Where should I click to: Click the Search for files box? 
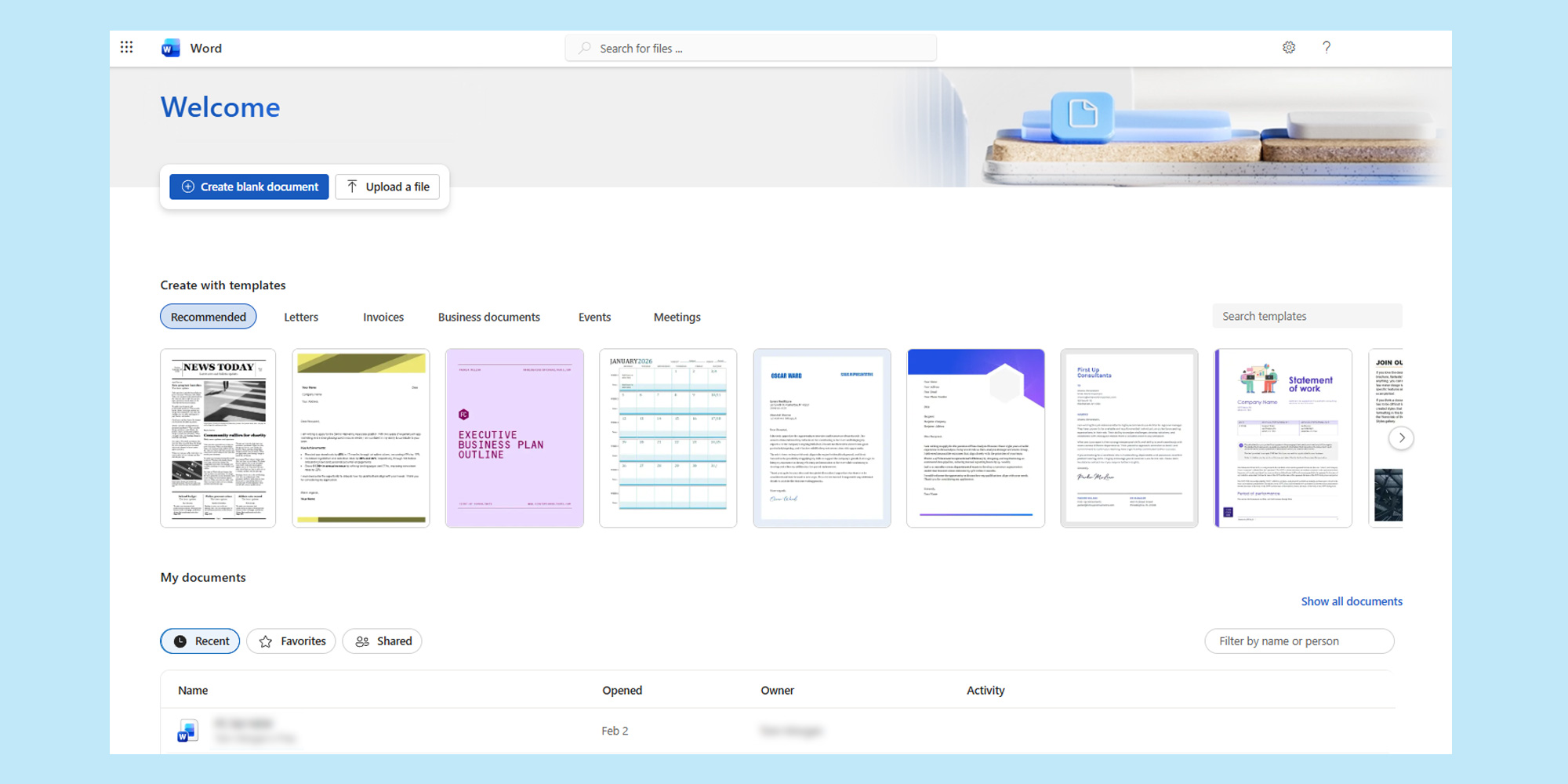[751, 49]
